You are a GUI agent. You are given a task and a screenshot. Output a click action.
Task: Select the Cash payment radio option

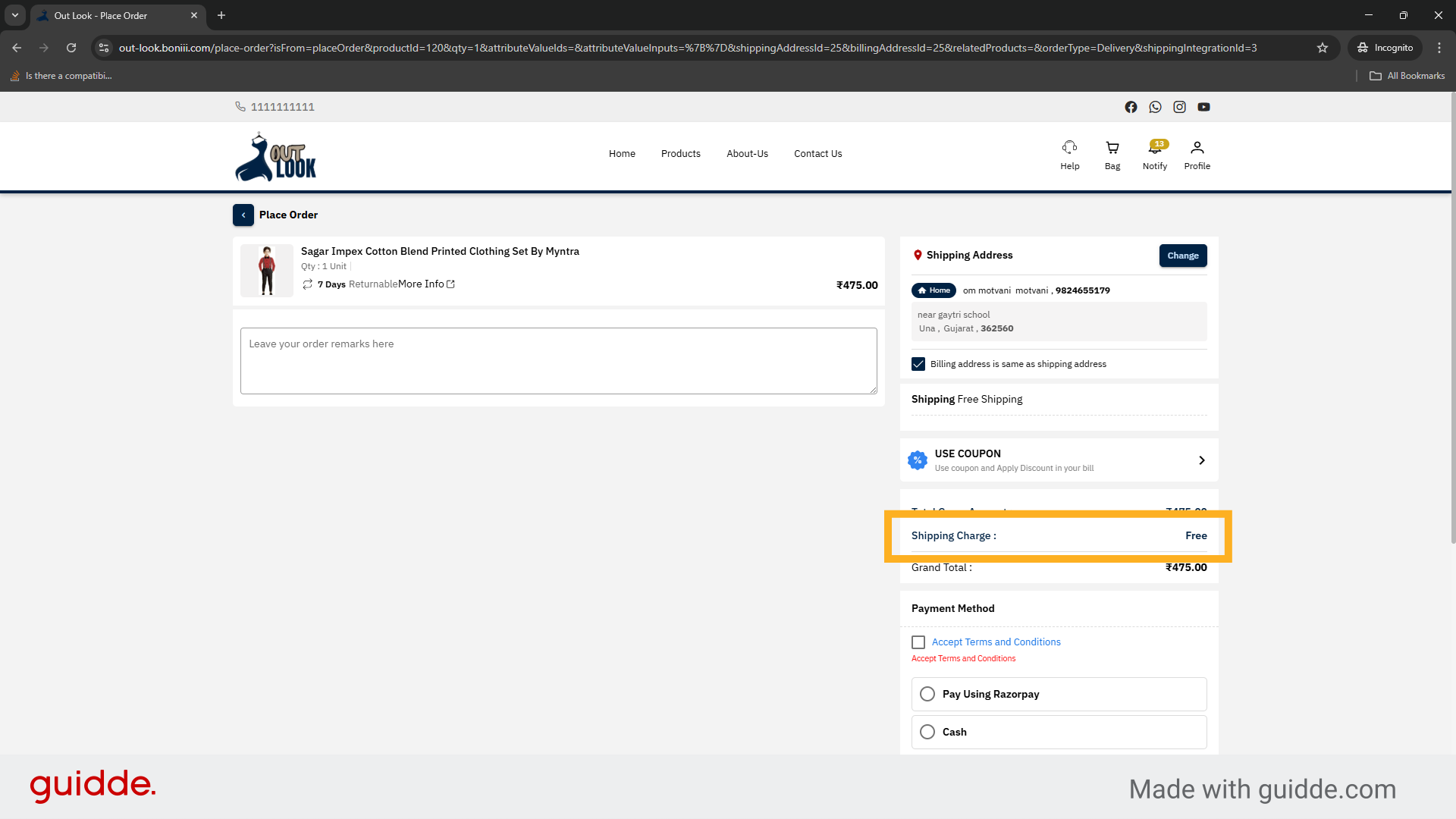(927, 732)
